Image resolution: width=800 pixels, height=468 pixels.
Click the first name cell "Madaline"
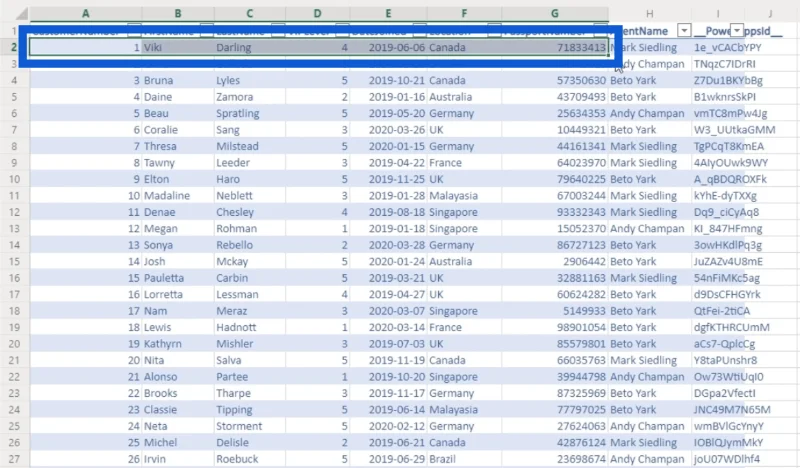click(x=178, y=195)
